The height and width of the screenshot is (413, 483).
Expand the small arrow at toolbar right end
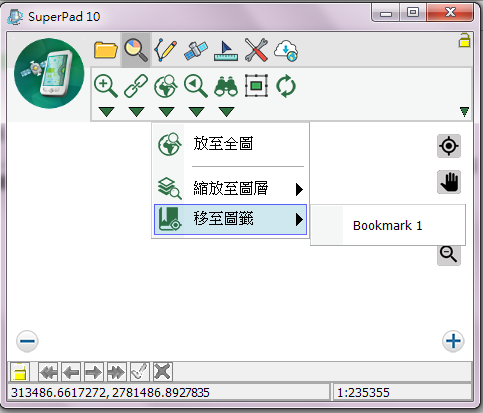click(x=464, y=112)
